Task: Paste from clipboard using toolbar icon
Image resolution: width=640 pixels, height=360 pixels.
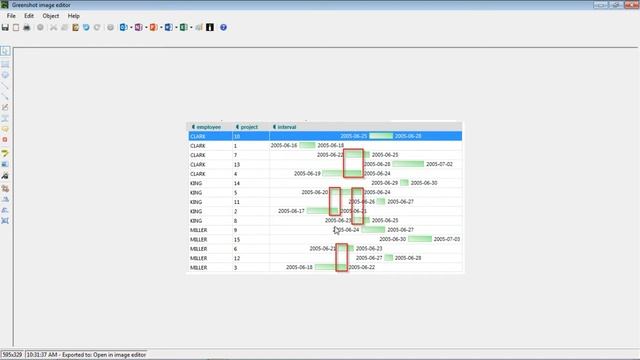Action: point(76,27)
